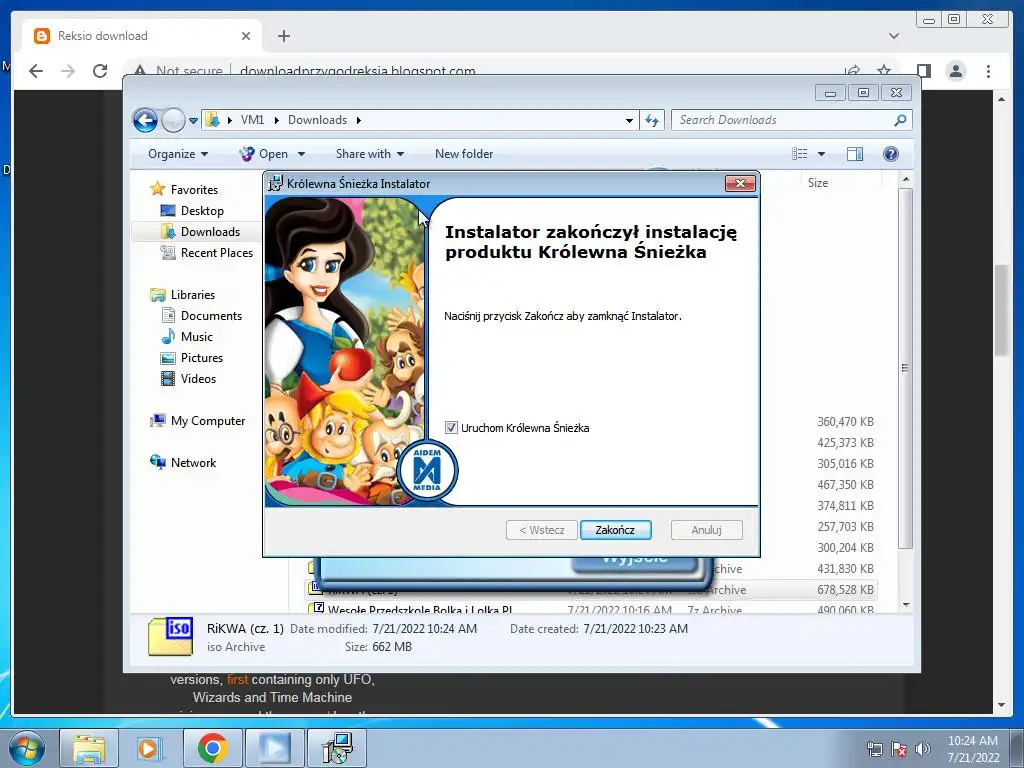Image resolution: width=1024 pixels, height=768 pixels.
Task: Click the disabled Wstecz button
Action: 541,530
